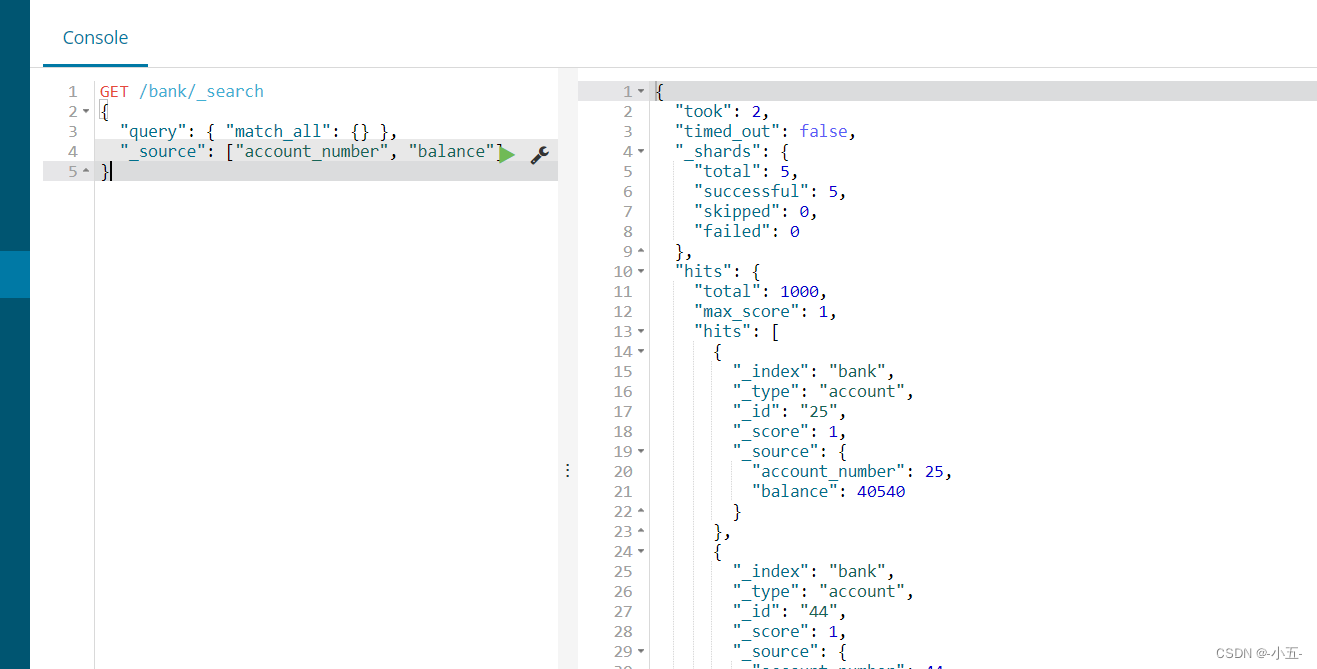Viewport: 1317px width, 669px height.
Task: Collapse the request body fold arrow on line 2
Action: [x=84, y=111]
